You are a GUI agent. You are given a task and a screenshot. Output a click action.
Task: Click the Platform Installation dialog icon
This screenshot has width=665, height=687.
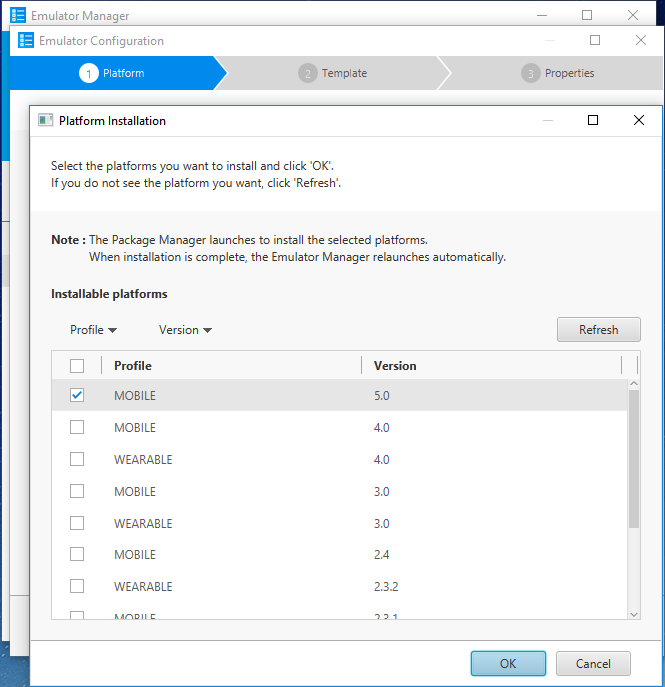click(45, 121)
